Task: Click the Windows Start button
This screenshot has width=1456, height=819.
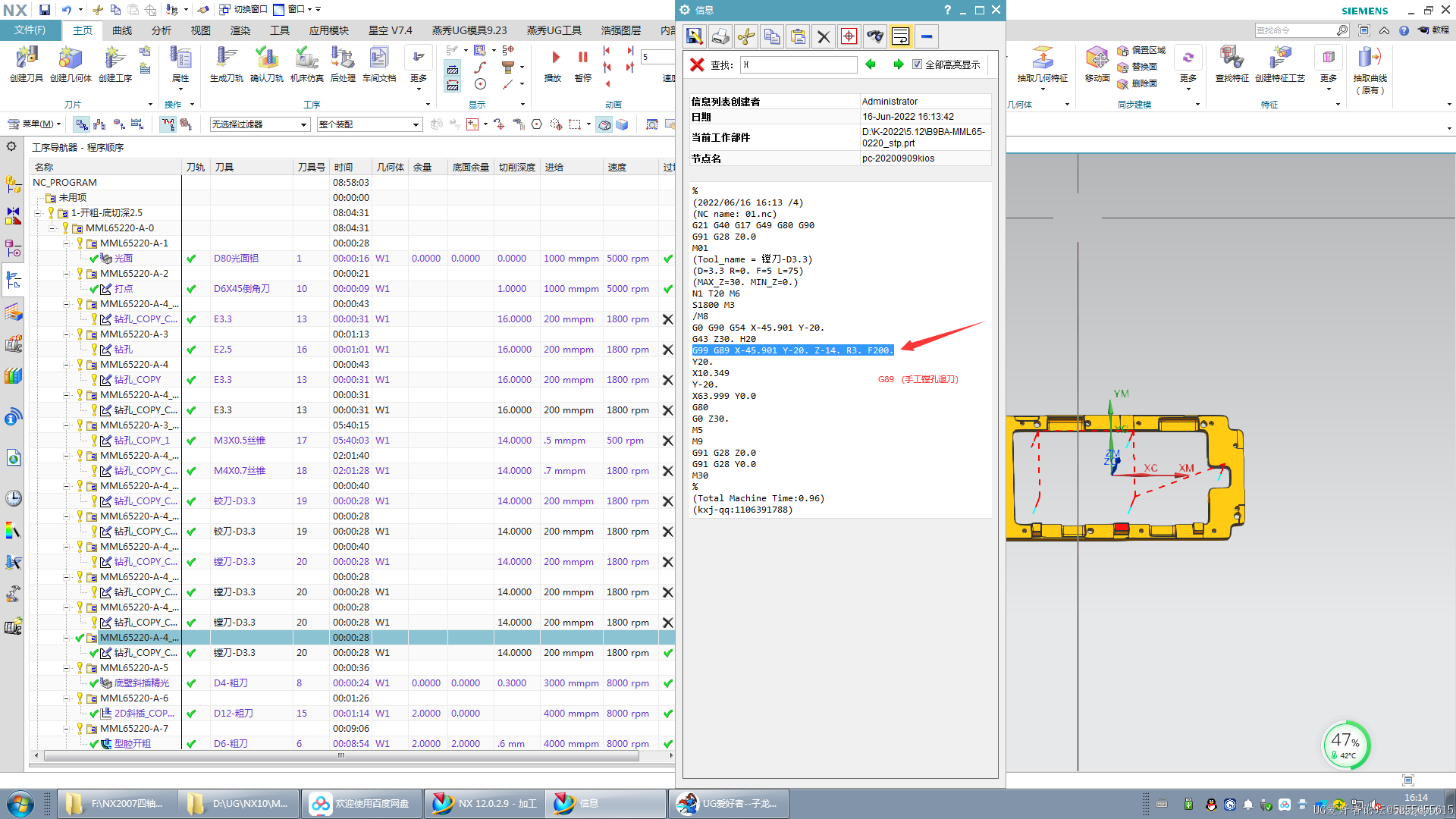Action: point(20,804)
